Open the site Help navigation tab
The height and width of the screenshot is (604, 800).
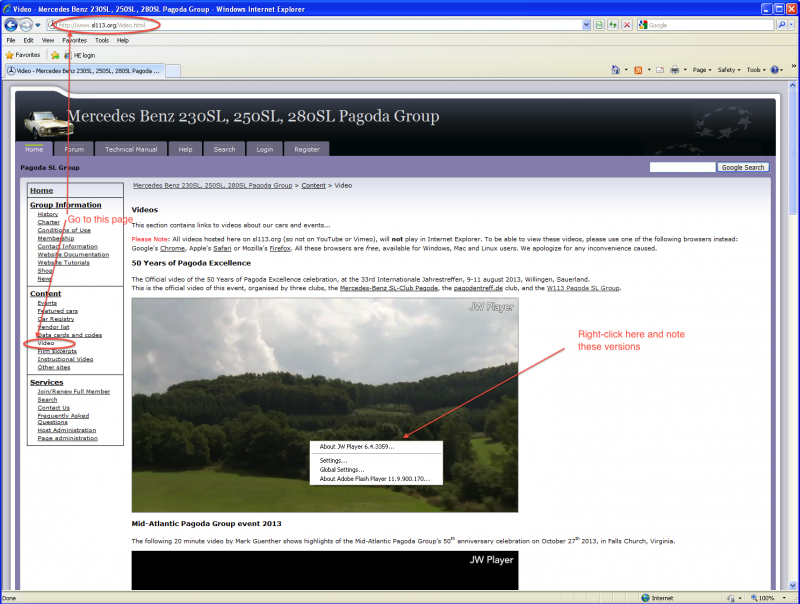click(185, 149)
